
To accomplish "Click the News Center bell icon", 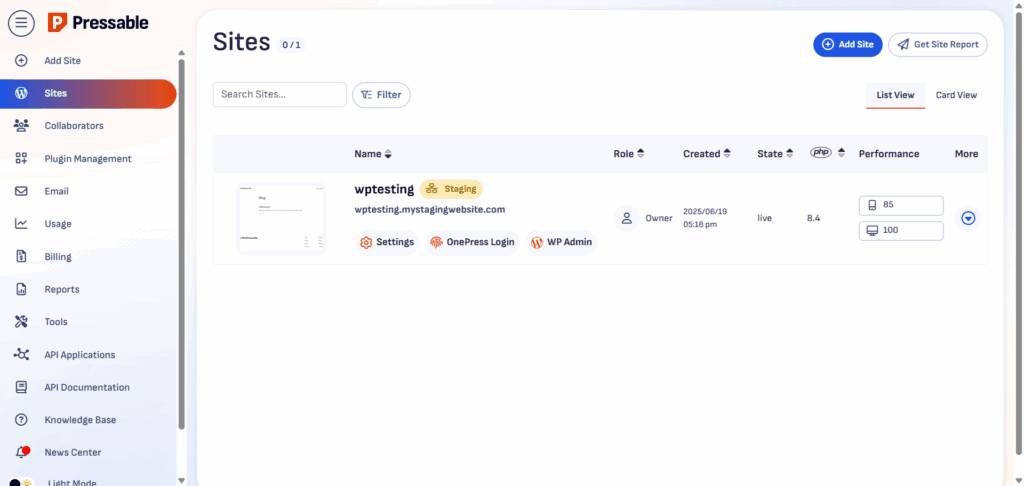I will click(21, 452).
